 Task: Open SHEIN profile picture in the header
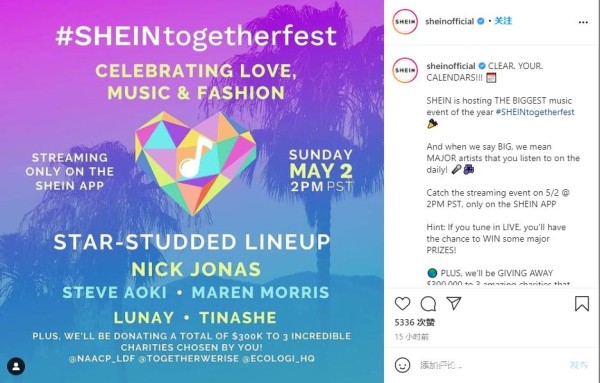(405, 21)
